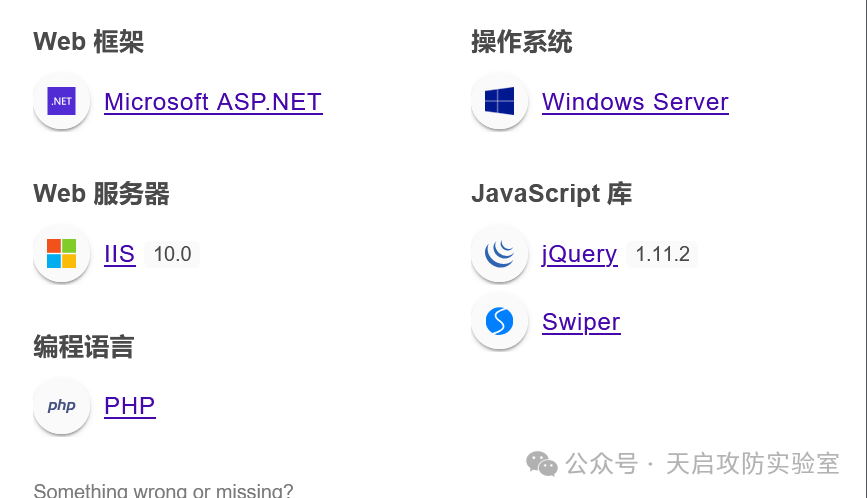Open the Microsoft ASP.NET link
Screen dimensions: 867x498
[x=213, y=102]
